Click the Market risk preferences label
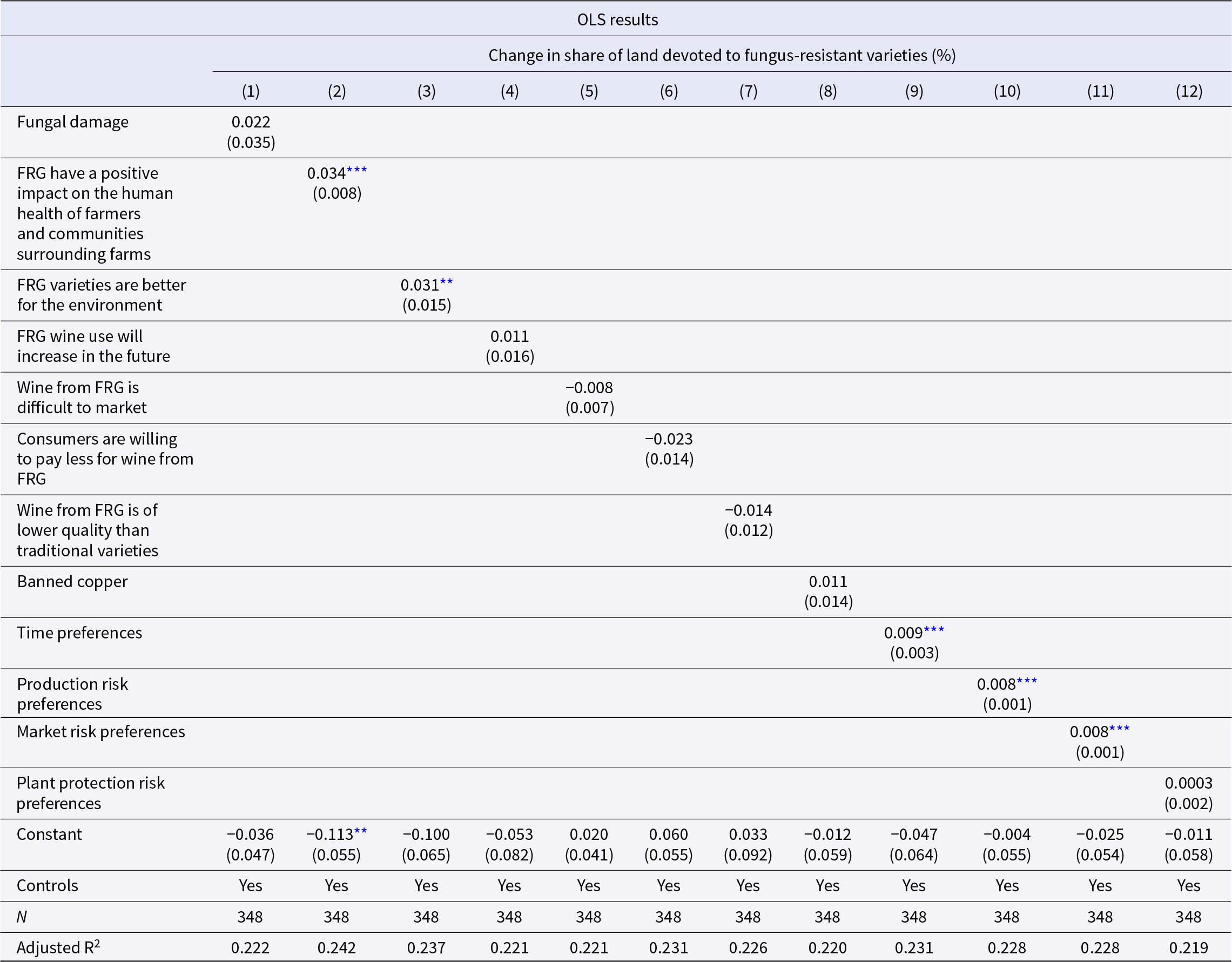Viewport: 1232px width, 962px height. 101,732
